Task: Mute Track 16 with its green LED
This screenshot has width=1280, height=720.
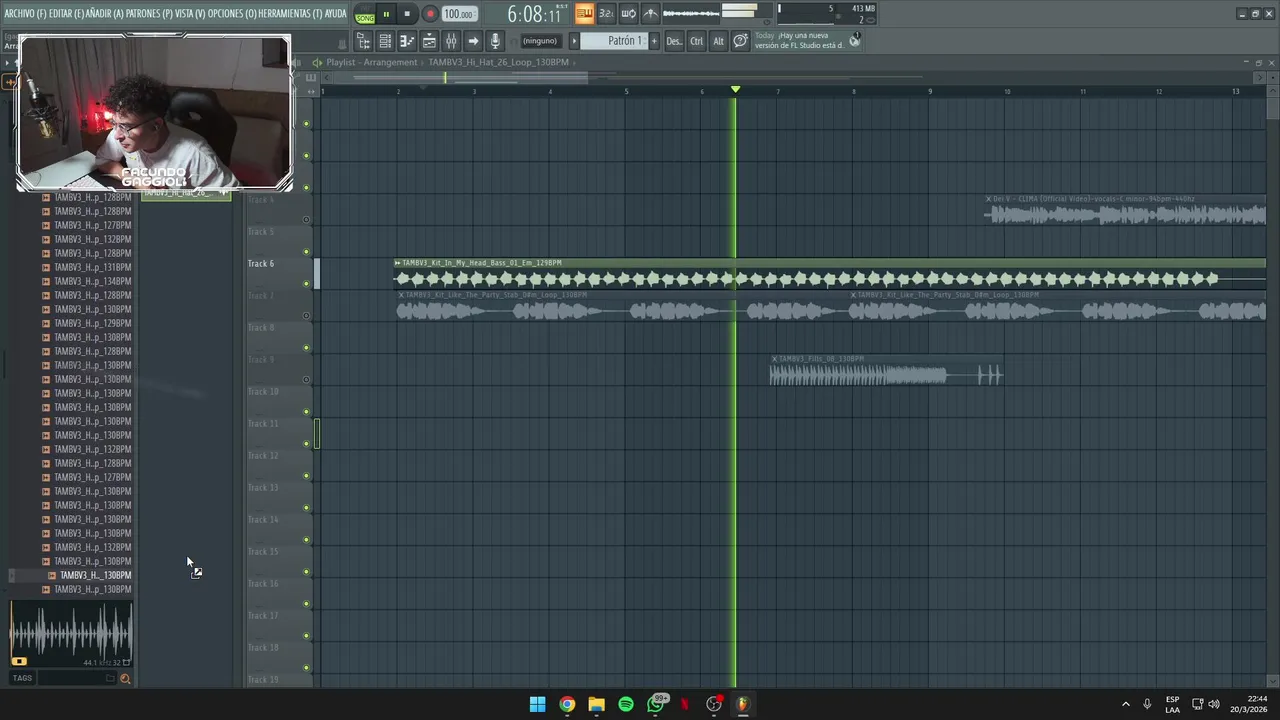Action: (x=306, y=604)
